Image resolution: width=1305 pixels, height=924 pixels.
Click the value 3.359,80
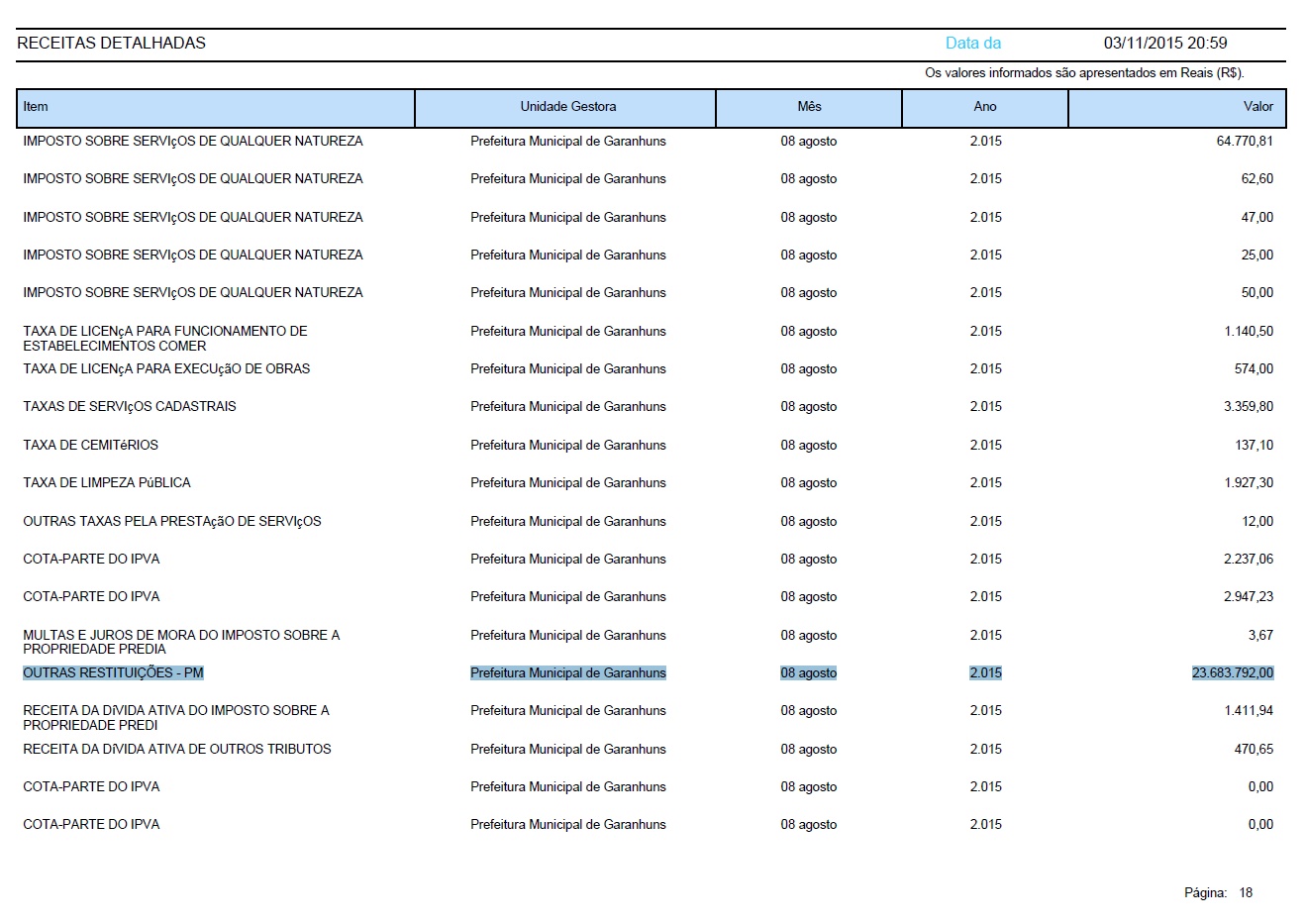click(x=1249, y=407)
